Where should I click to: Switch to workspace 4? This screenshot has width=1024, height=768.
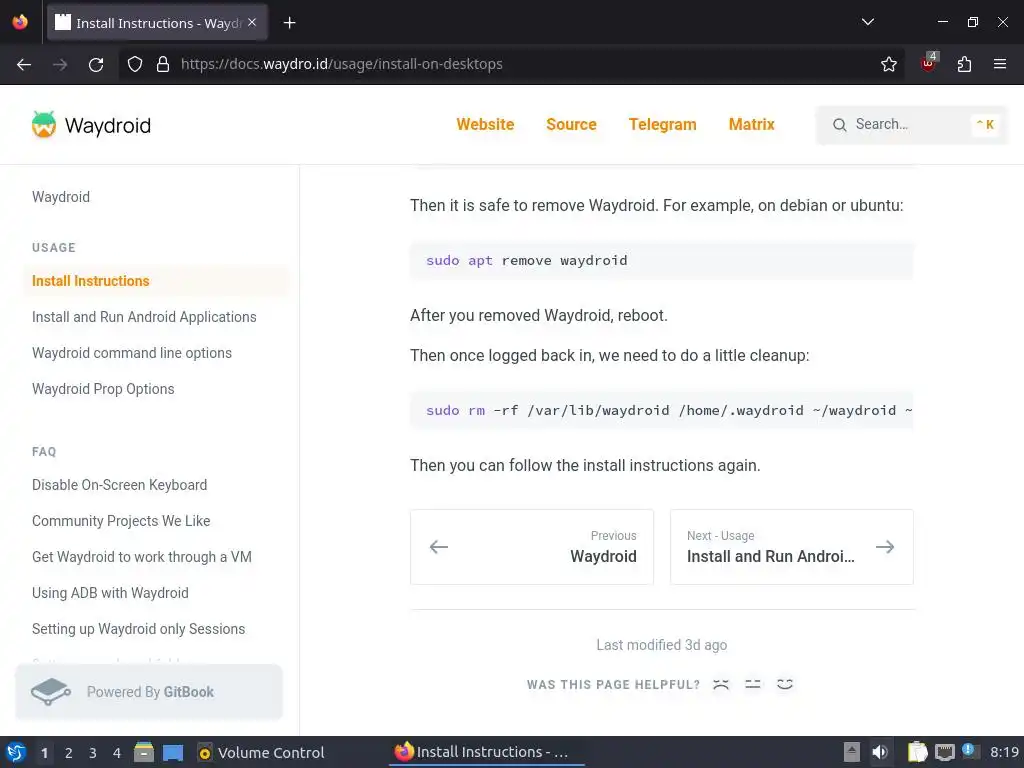[117, 753]
